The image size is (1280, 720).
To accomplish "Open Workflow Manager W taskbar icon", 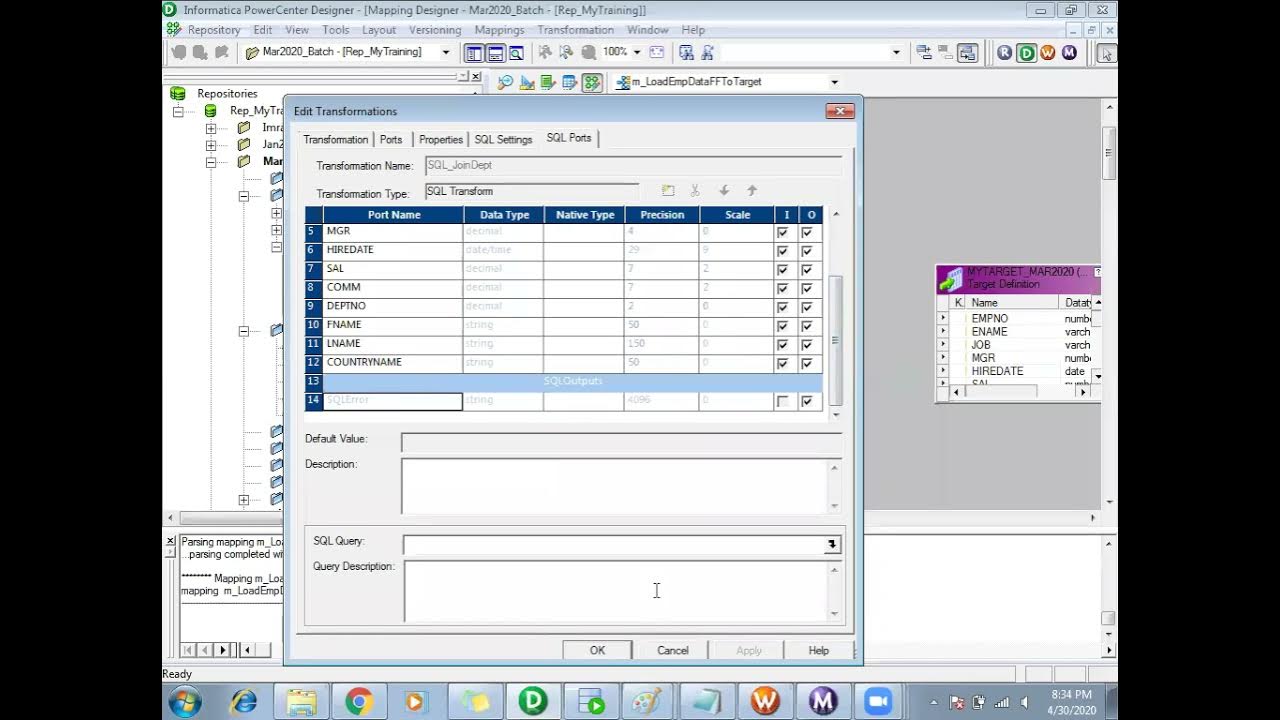I will pyautogui.click(x=764, y=702).
